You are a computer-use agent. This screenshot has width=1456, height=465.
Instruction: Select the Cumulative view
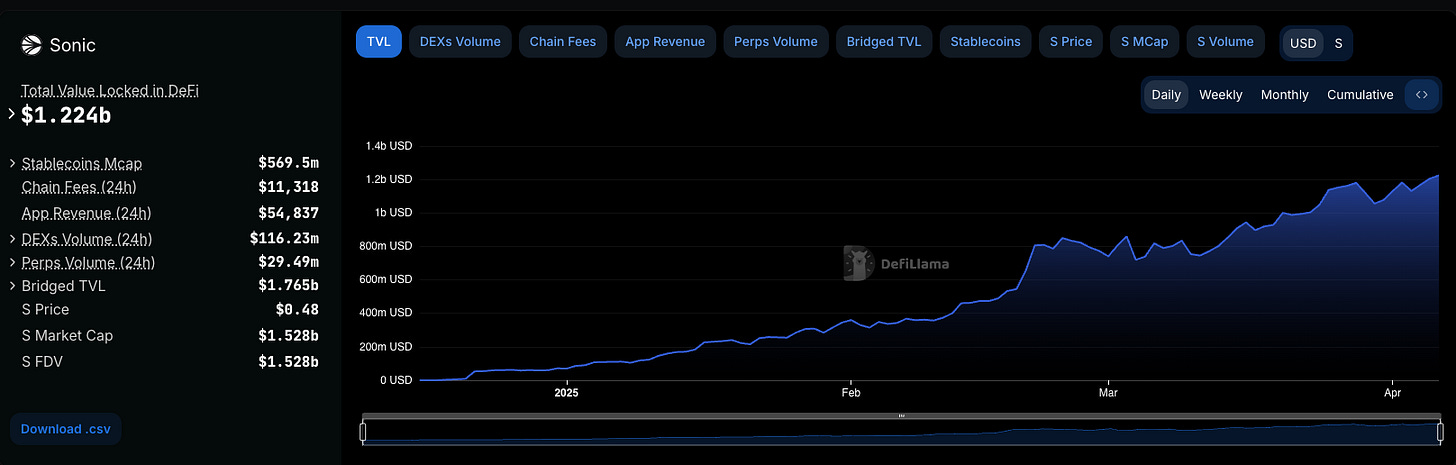coord(1360,95)
